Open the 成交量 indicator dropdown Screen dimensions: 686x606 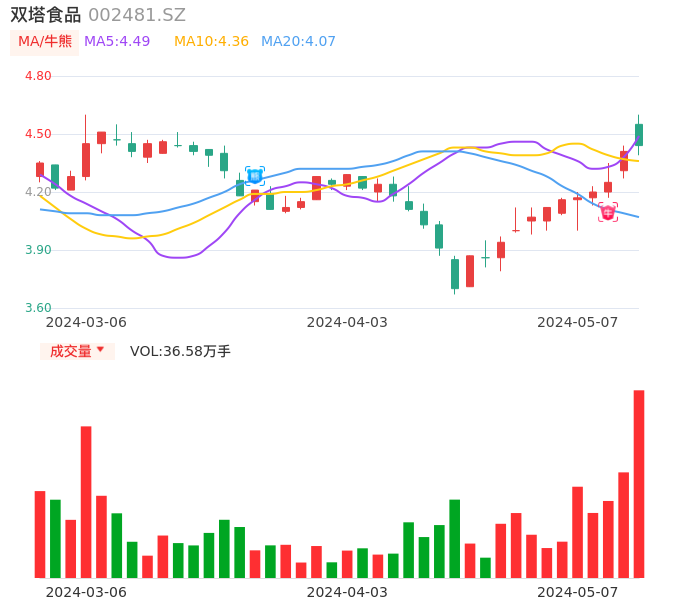coord(77,351)
